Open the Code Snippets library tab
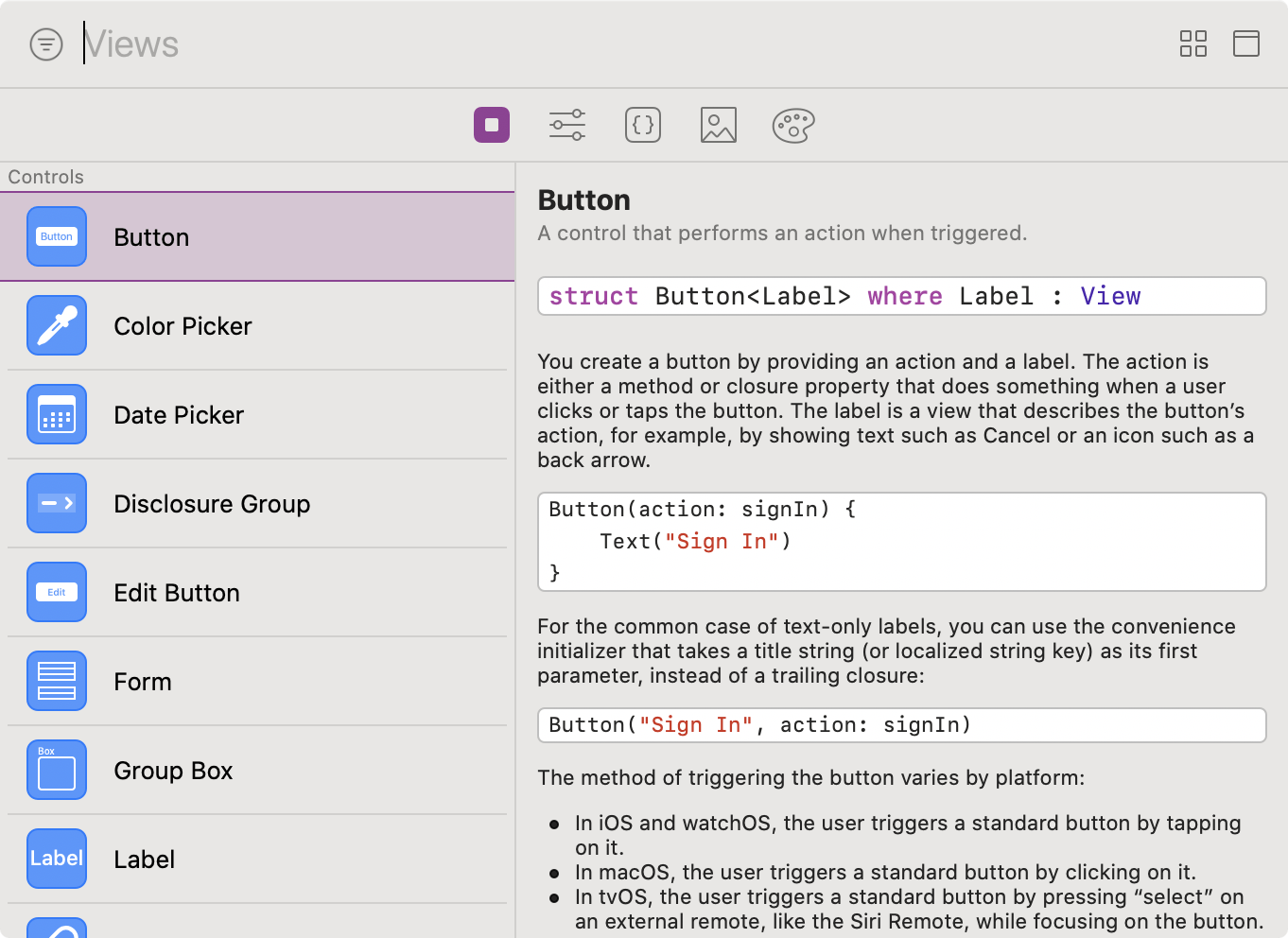The height and width of the screenshot is (938, 1288). 643,125
